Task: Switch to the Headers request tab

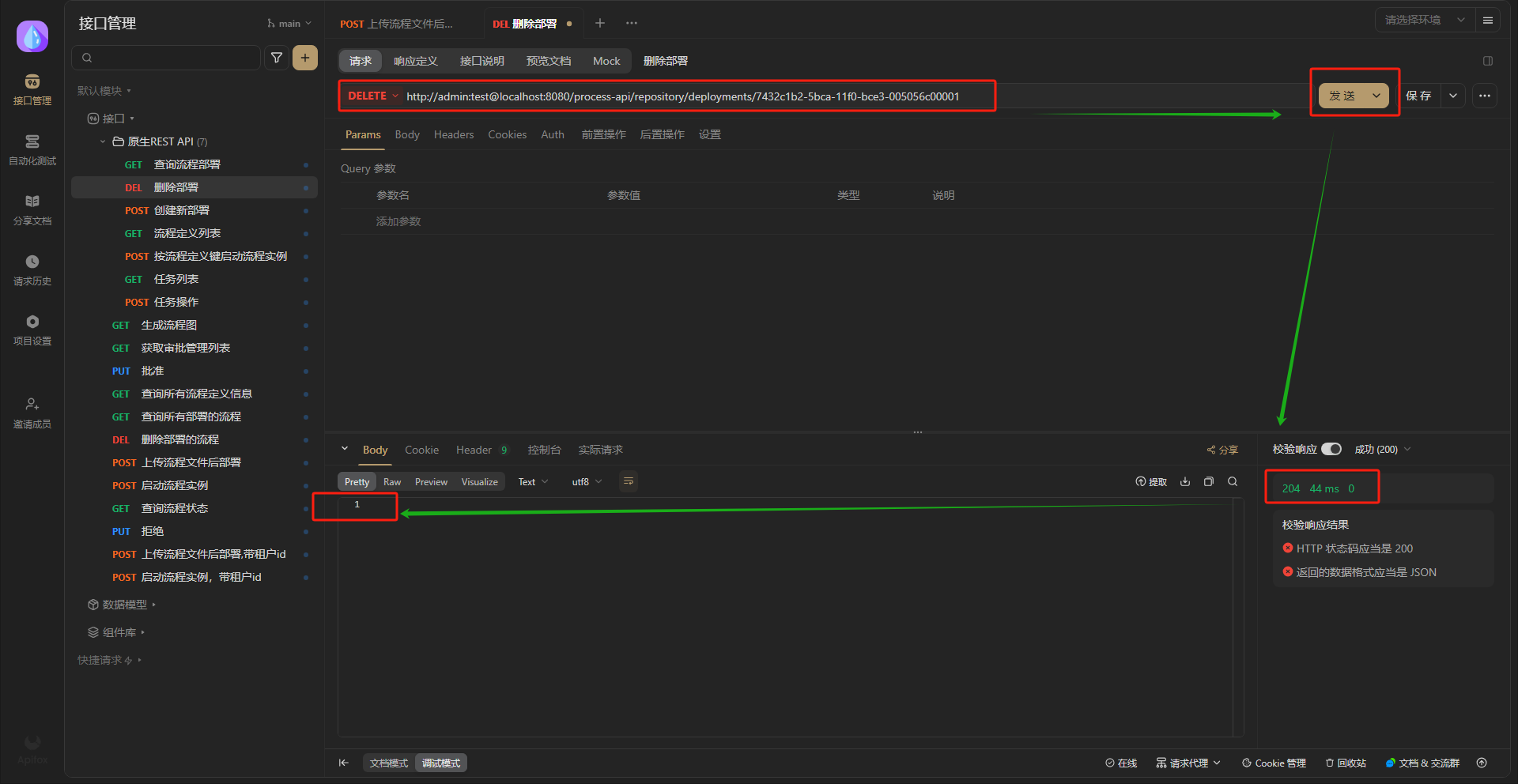Action: [454, 134]
